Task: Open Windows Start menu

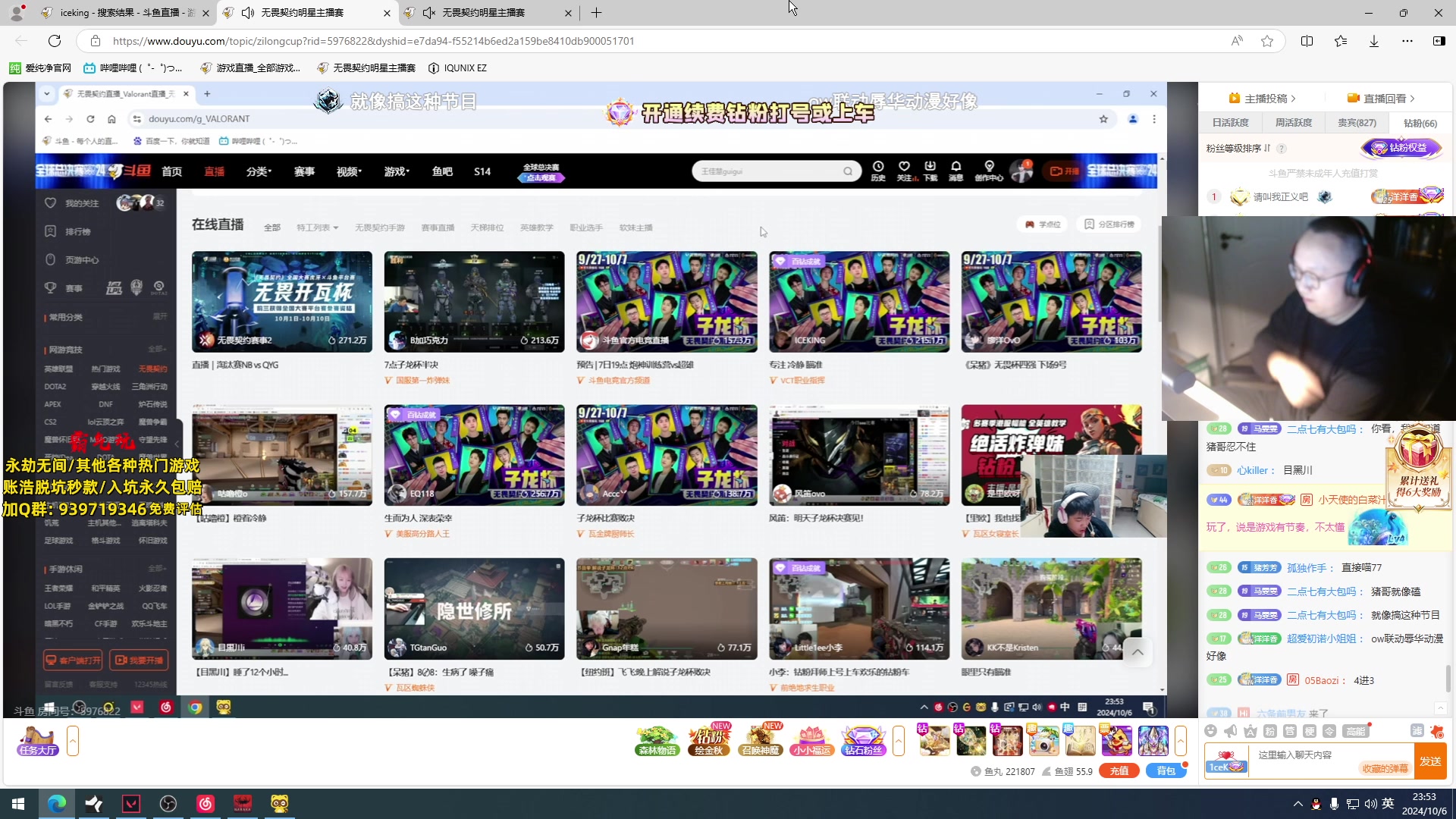Action: click(x=18, y=804)
